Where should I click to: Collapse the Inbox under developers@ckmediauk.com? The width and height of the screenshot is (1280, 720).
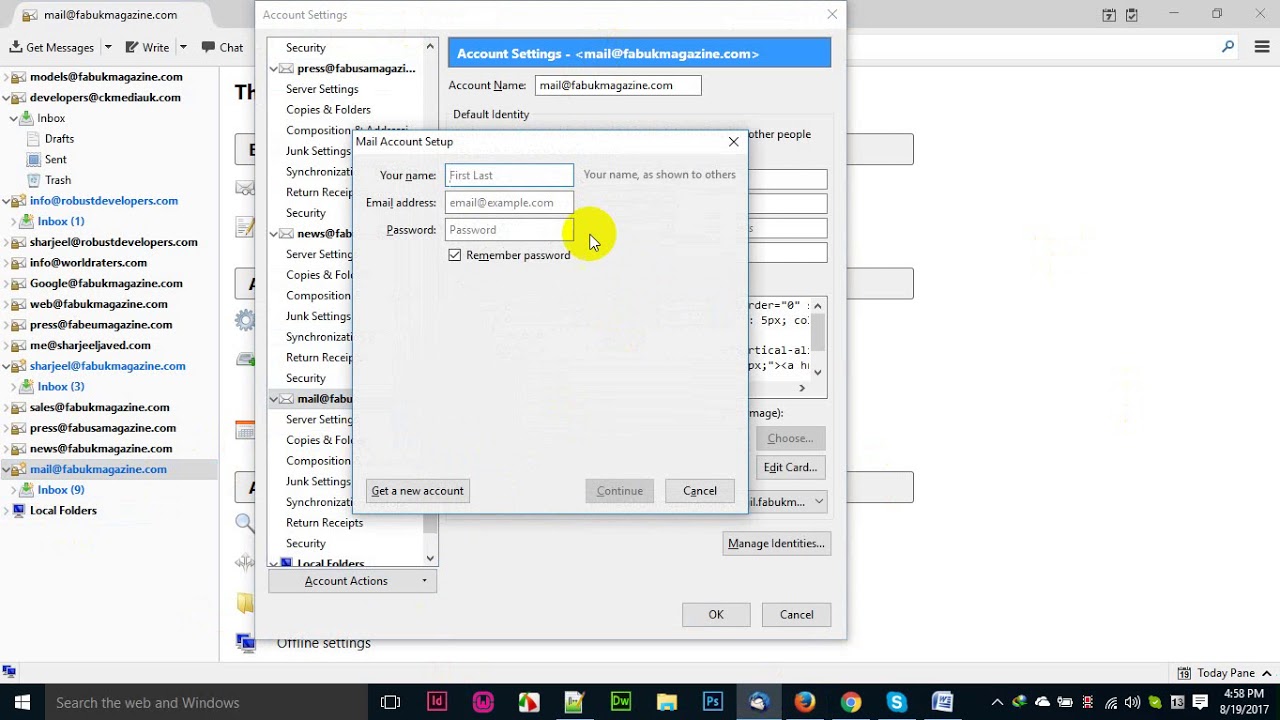14,119
